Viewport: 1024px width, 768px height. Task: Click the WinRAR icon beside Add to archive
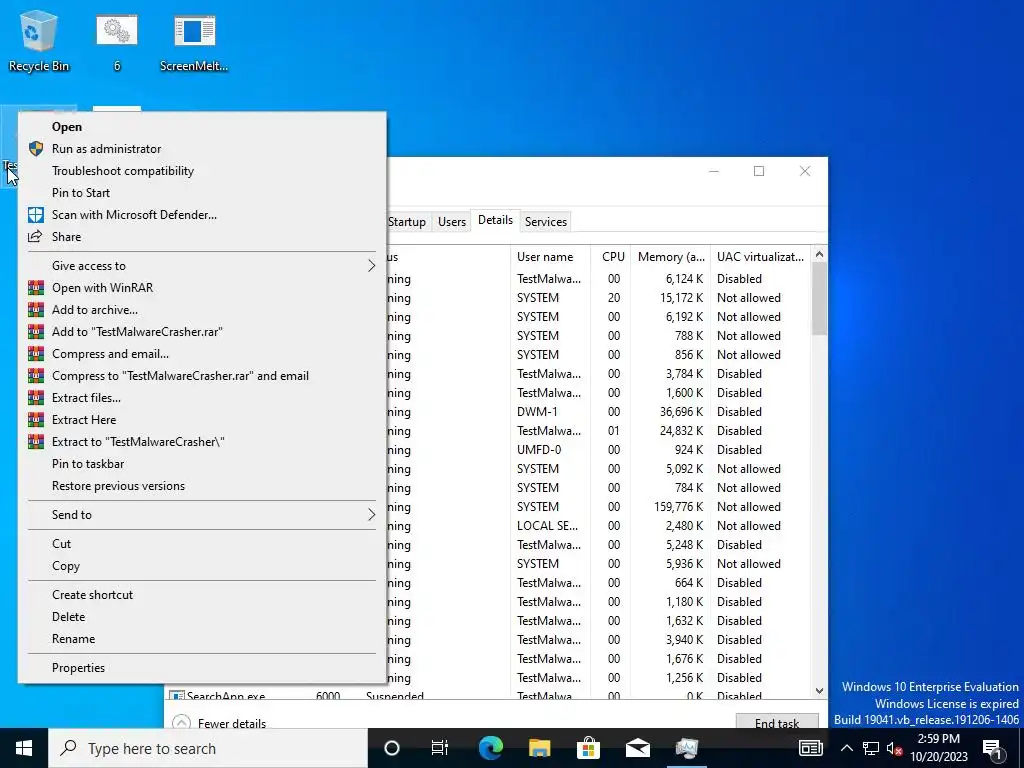click(x=36, y=310)
